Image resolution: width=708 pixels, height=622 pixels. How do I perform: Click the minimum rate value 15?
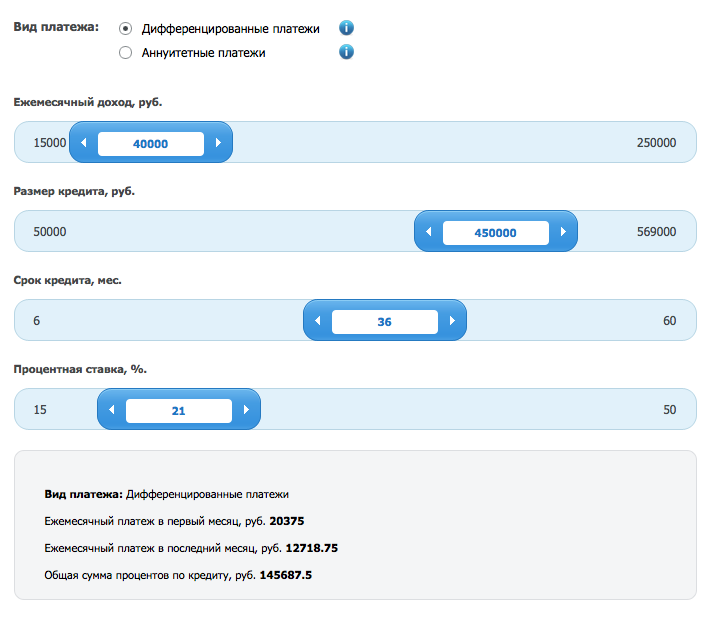[40, 409]
